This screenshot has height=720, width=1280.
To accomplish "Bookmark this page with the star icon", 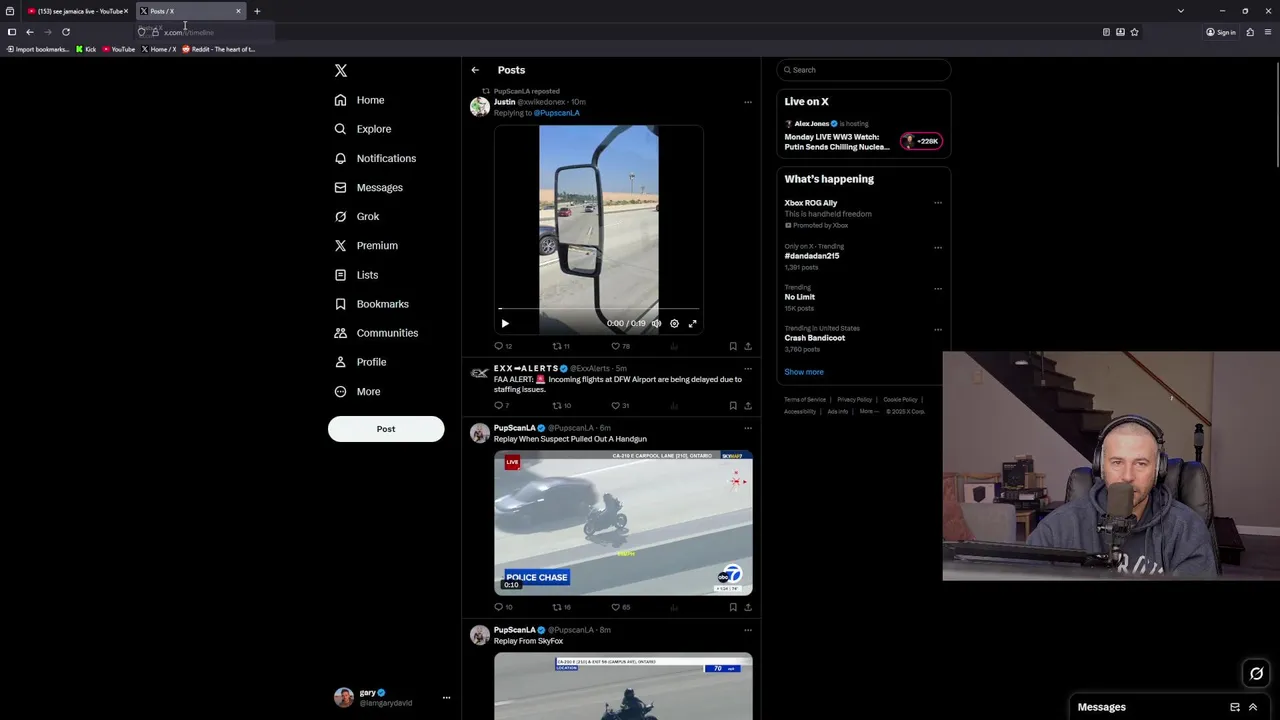I will click(x=1134, y=32).
